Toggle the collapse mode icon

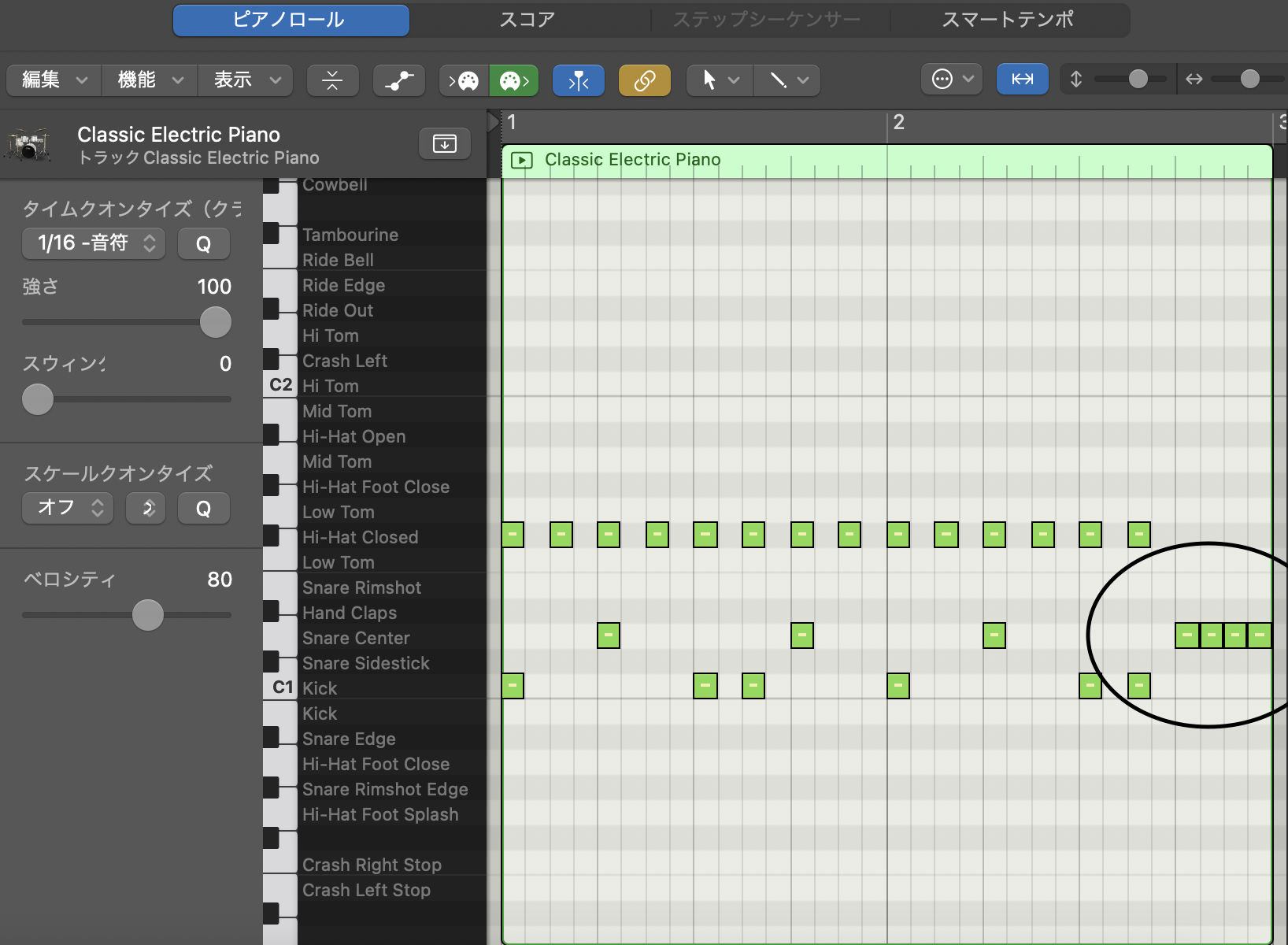coord(332,80)
